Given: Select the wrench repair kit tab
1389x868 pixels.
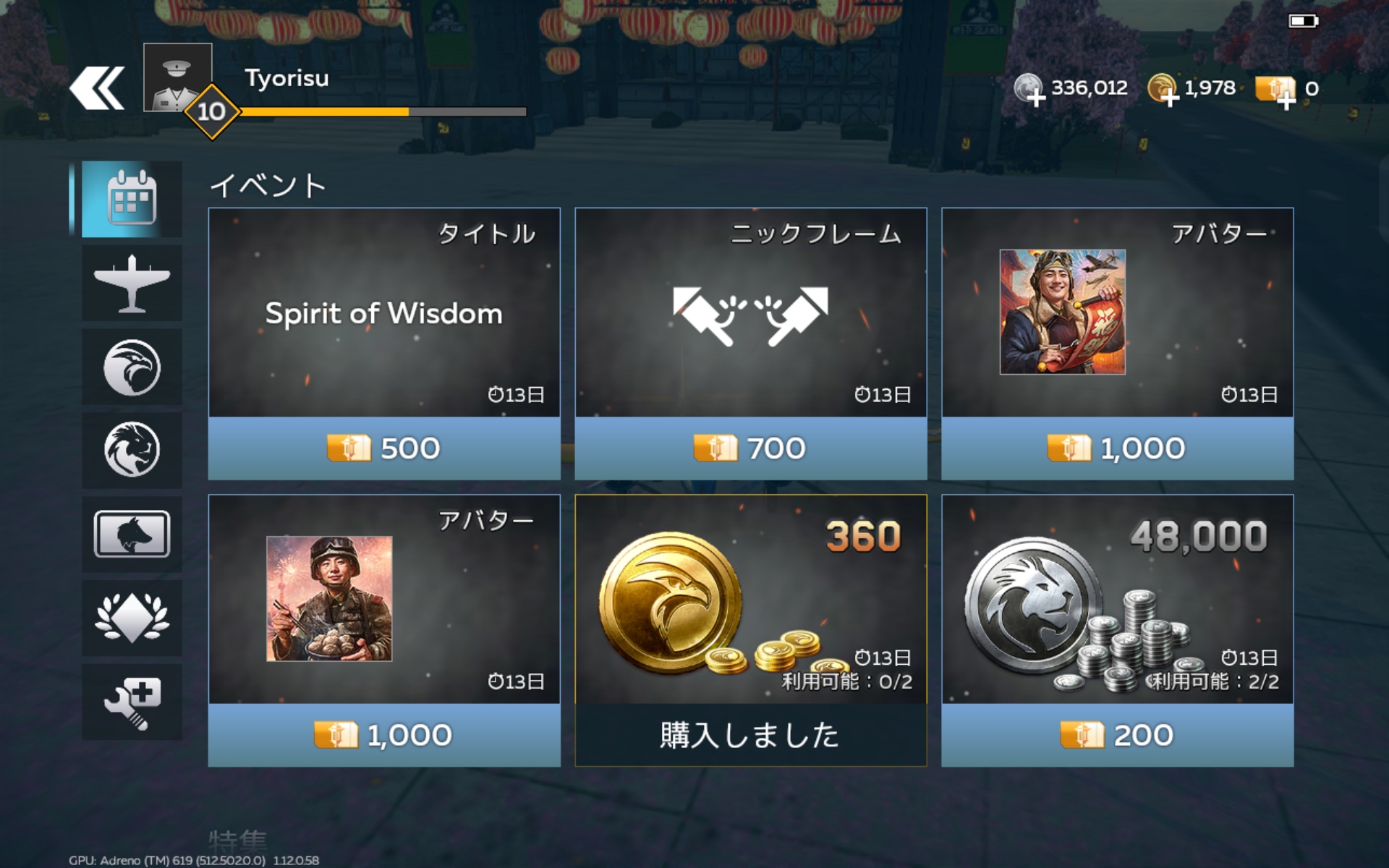Looking at the screenshot, I should click(132, 702).
